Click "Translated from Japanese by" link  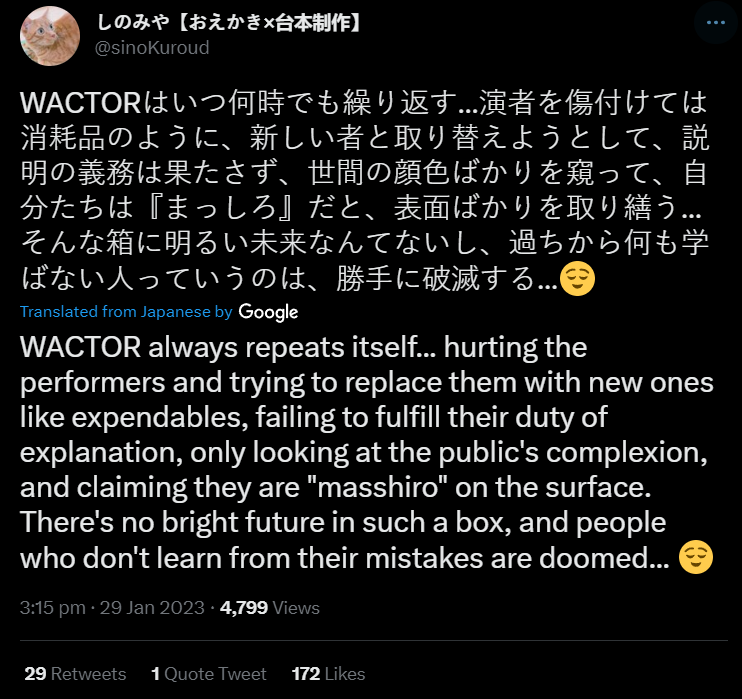click(x=126, y=311)
